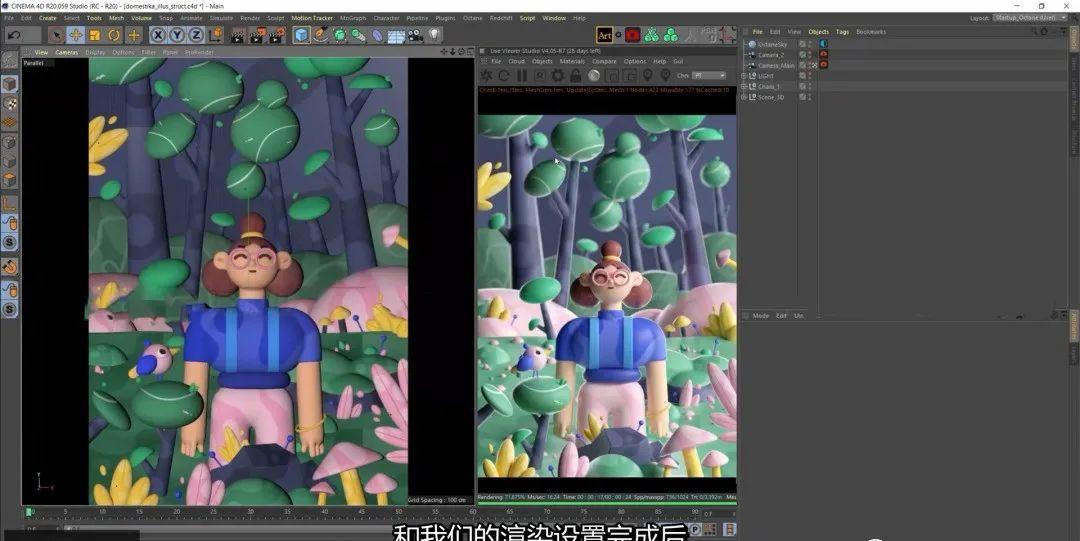The image size is (1080, 541).
Task: Open the Spline pen tool
Action: 321,35
